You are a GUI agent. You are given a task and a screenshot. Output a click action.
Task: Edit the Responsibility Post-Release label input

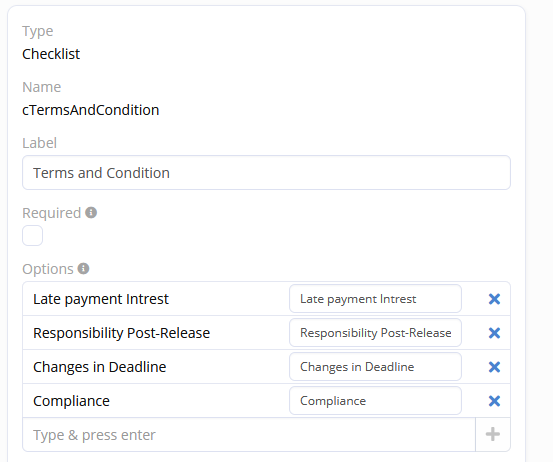[x=375, y=333]
